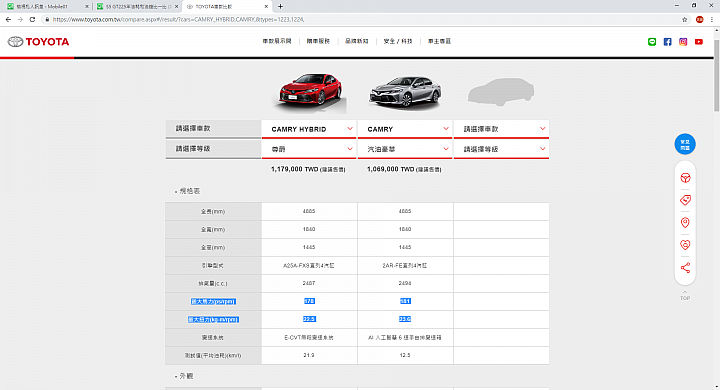The width and height of the screenshot is (720, 390).
Task: Click the 2AR-FE engine type cell
Action: pos(405,266)
